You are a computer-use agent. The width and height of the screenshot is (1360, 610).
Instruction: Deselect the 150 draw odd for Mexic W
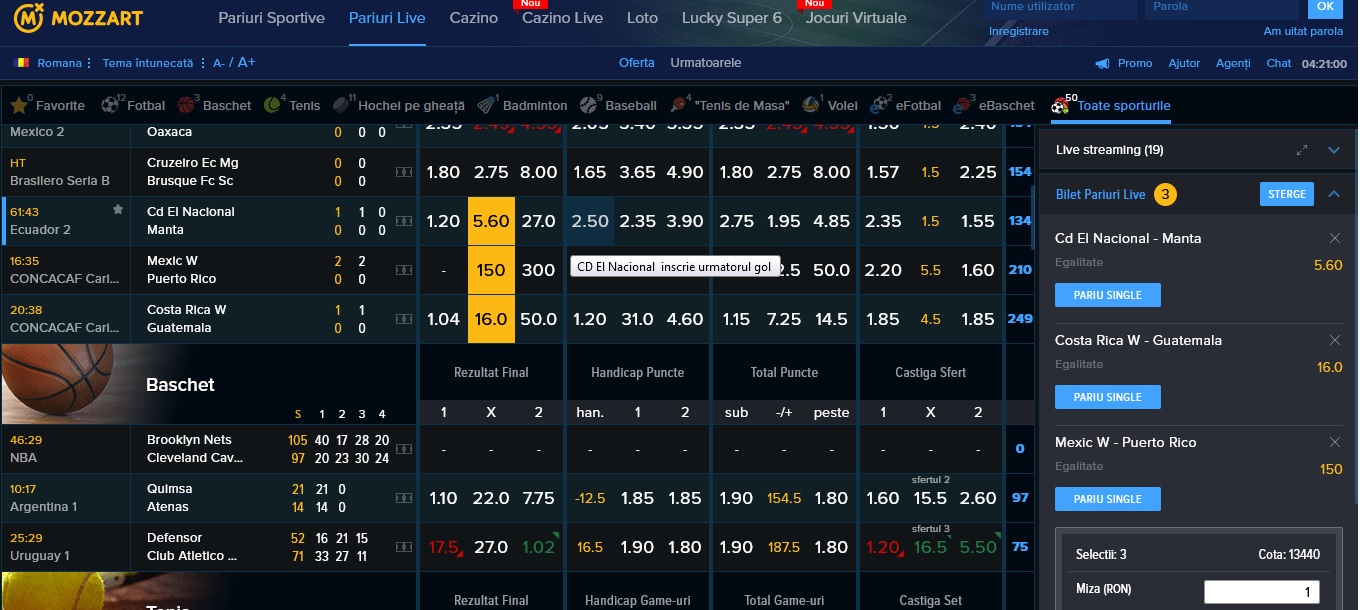tap(491, 270)
